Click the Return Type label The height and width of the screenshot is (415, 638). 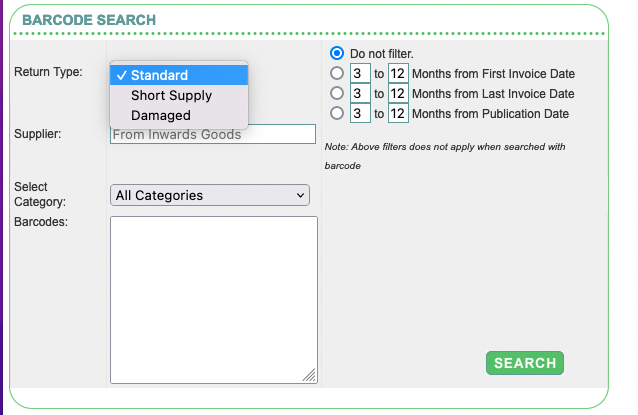48,72
